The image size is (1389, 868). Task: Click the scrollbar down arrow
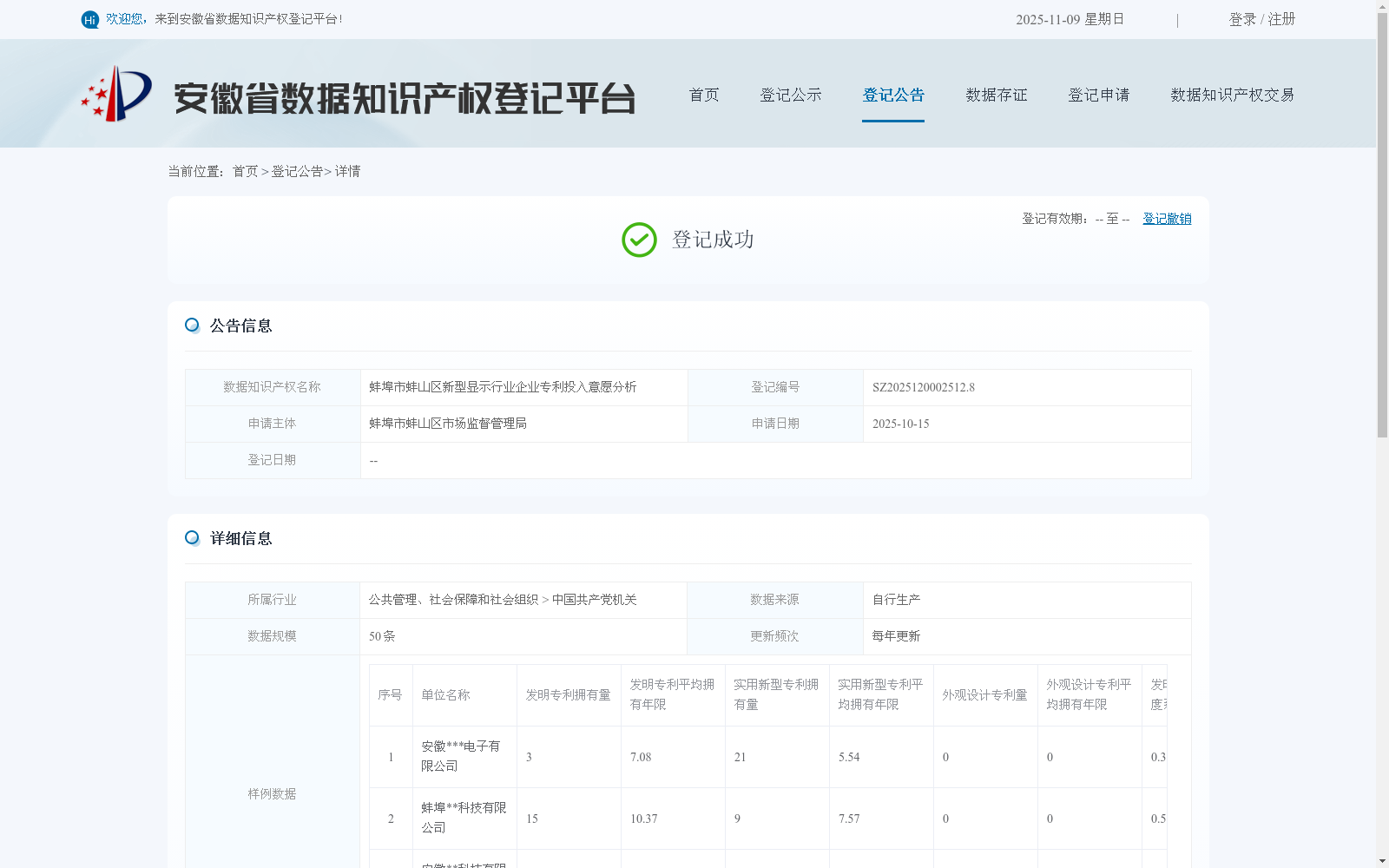[x=1382, y=861]
